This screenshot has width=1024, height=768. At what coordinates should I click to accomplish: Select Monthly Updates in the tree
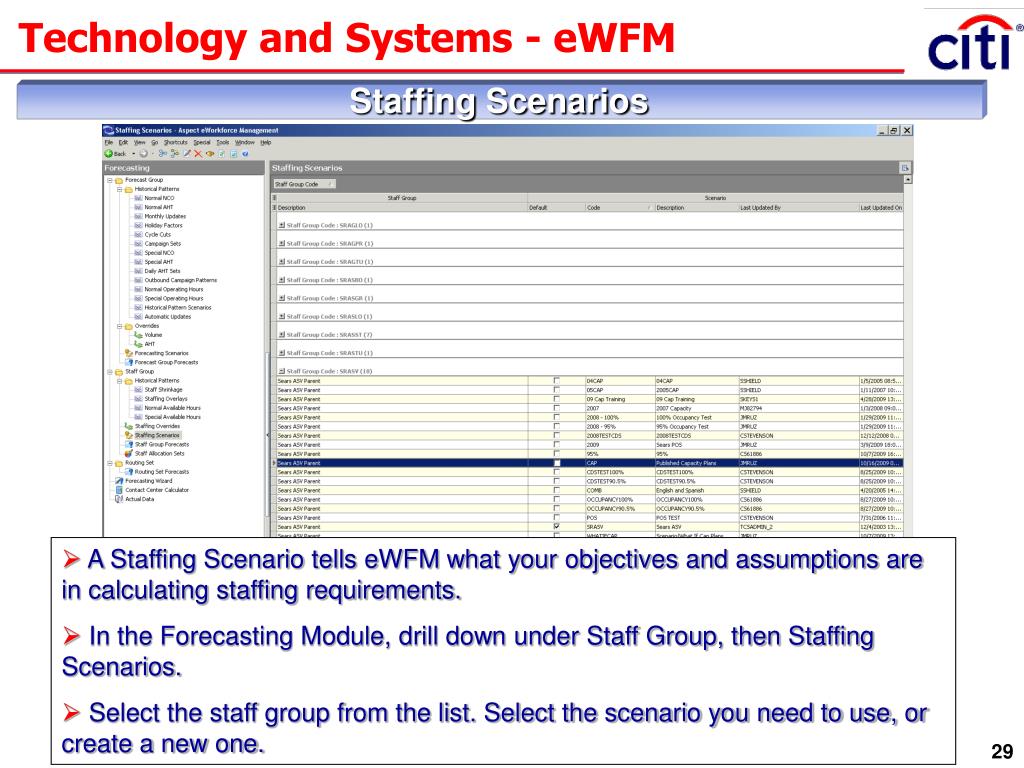pyautogui.click(x=165, y=216)
